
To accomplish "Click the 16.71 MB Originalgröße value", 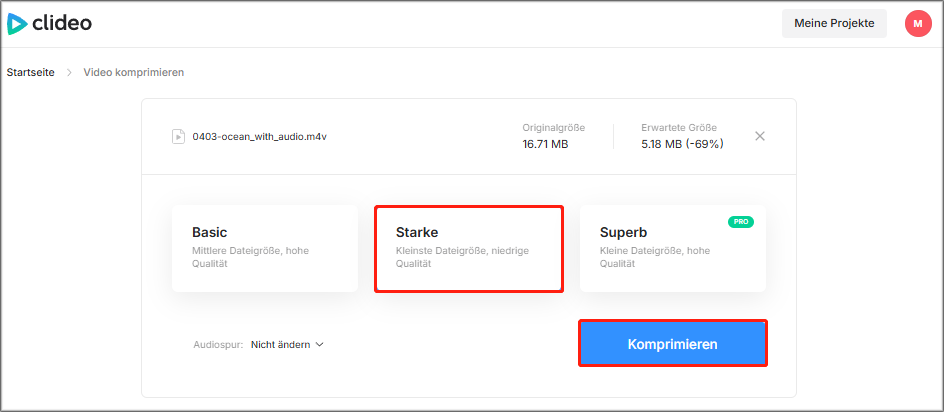I will pos(547,144).
